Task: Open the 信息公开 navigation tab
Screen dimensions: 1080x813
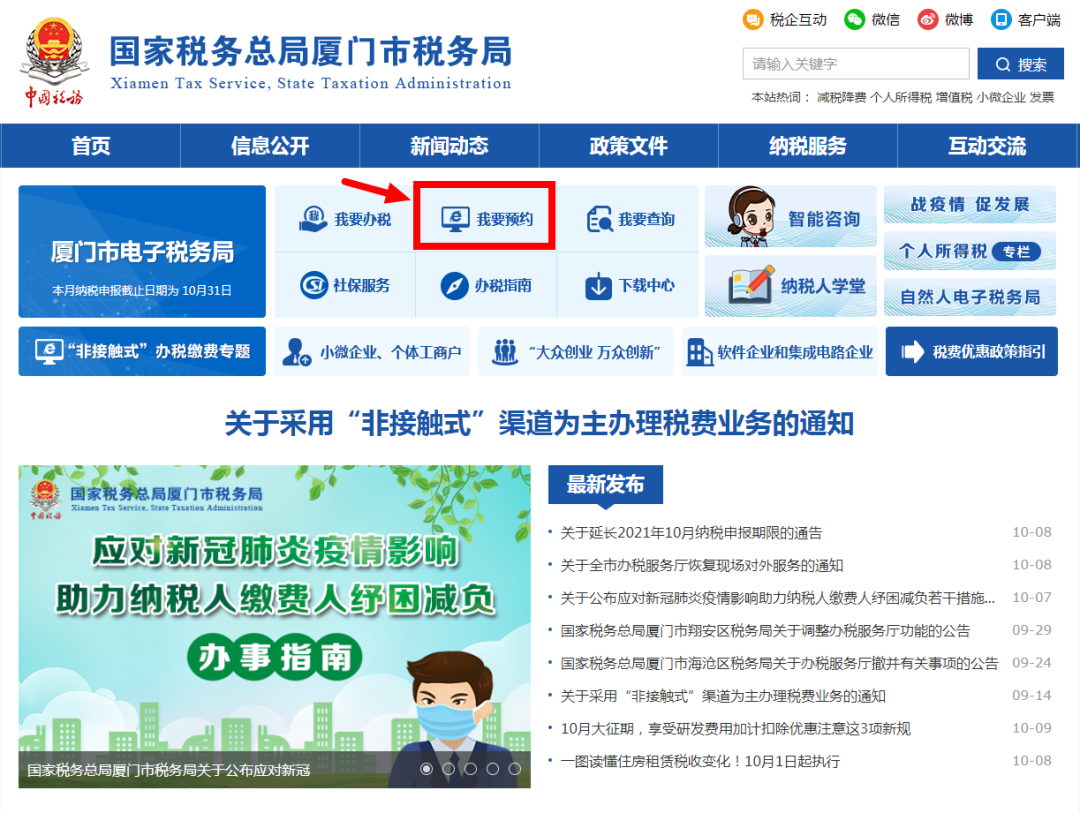Action: 270,145
